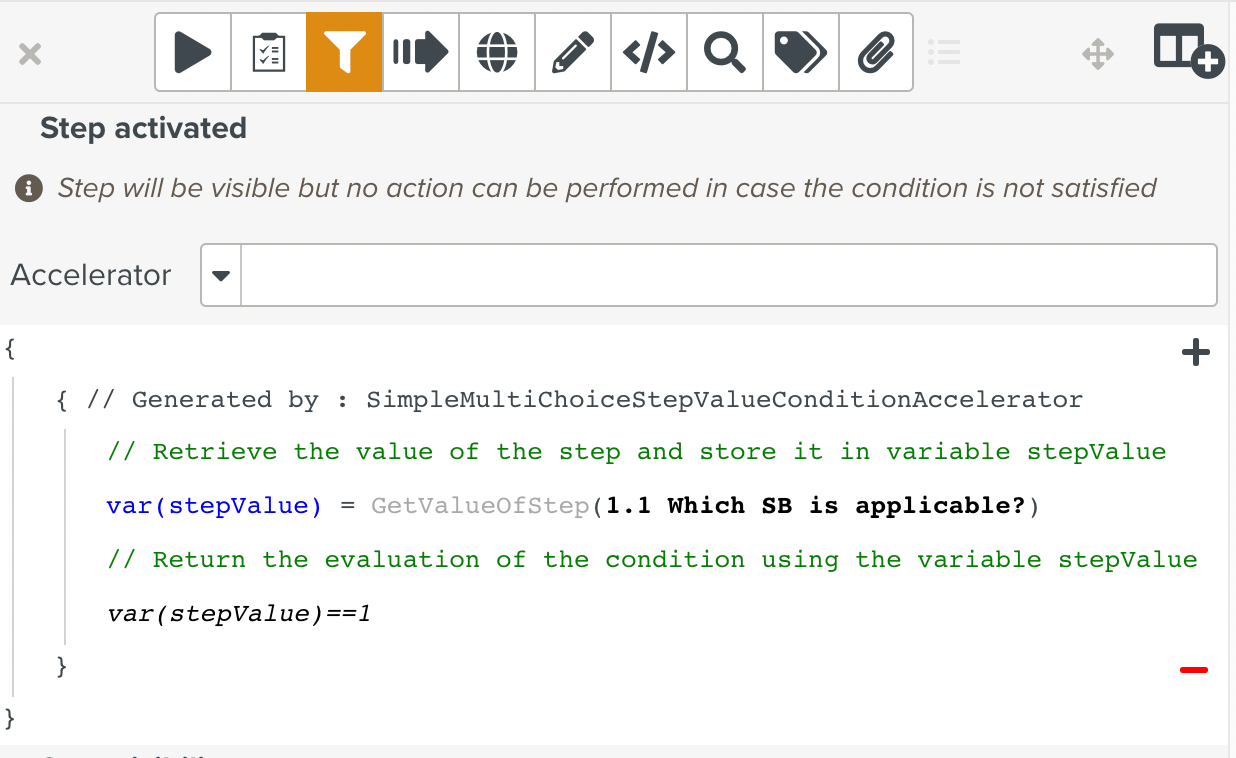Add a condition with the plus button

pyautogui.click(x=1195, y=351)
